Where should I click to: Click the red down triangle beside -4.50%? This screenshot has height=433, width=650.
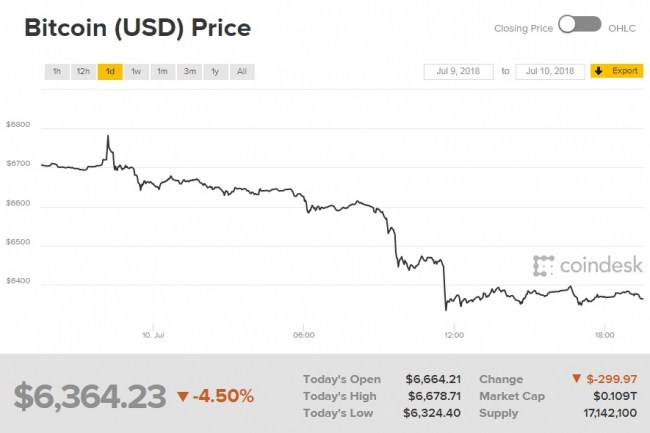181,397
